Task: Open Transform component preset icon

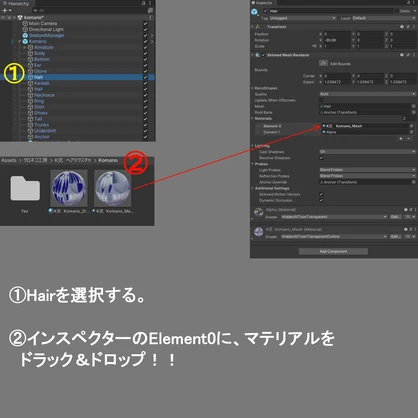Action: pos(408,27)
